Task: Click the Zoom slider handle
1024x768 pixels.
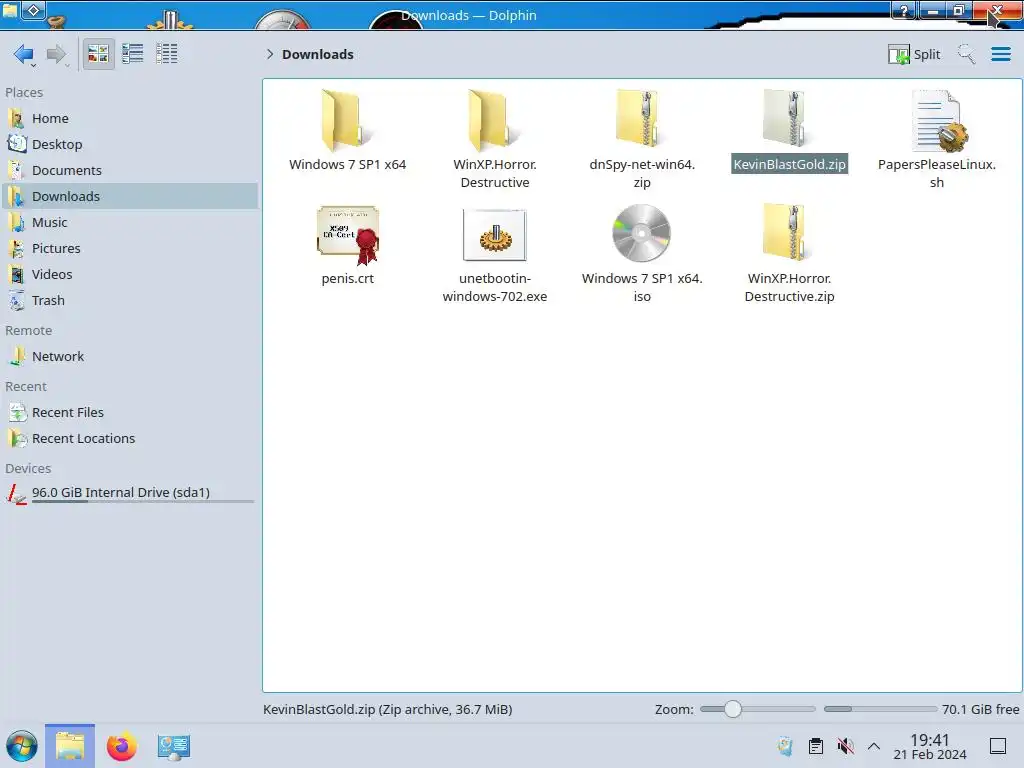Action: point(733,709)
